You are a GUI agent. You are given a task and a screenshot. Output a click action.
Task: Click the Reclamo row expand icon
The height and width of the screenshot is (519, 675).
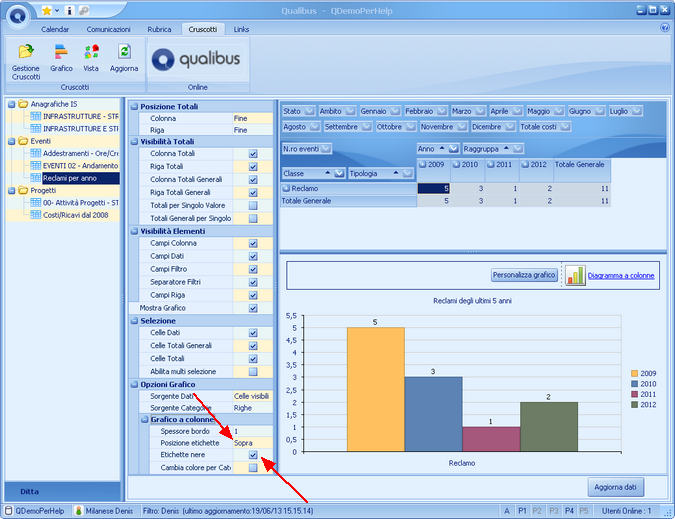coord(287,188)
